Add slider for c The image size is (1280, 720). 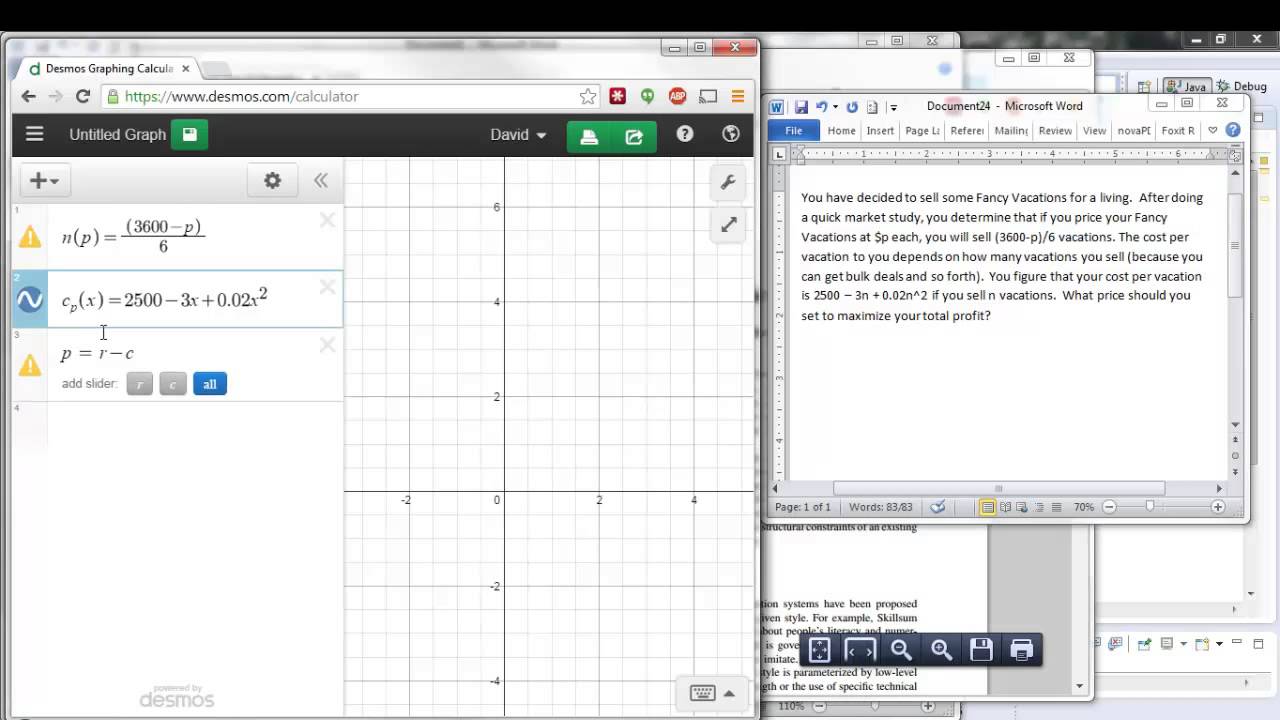[x=173, y=384]
